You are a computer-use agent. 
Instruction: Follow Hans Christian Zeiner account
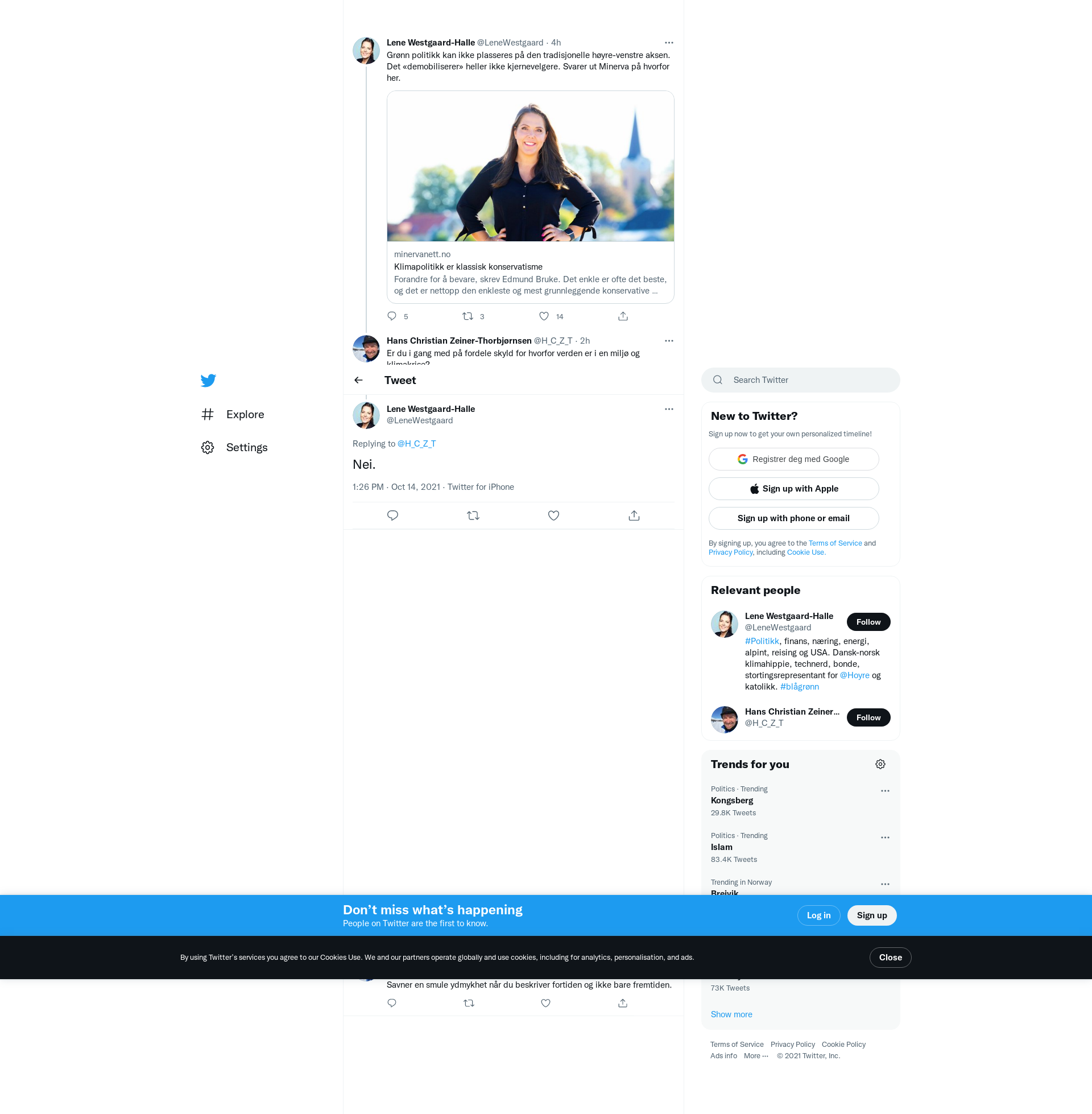[868, 717]
